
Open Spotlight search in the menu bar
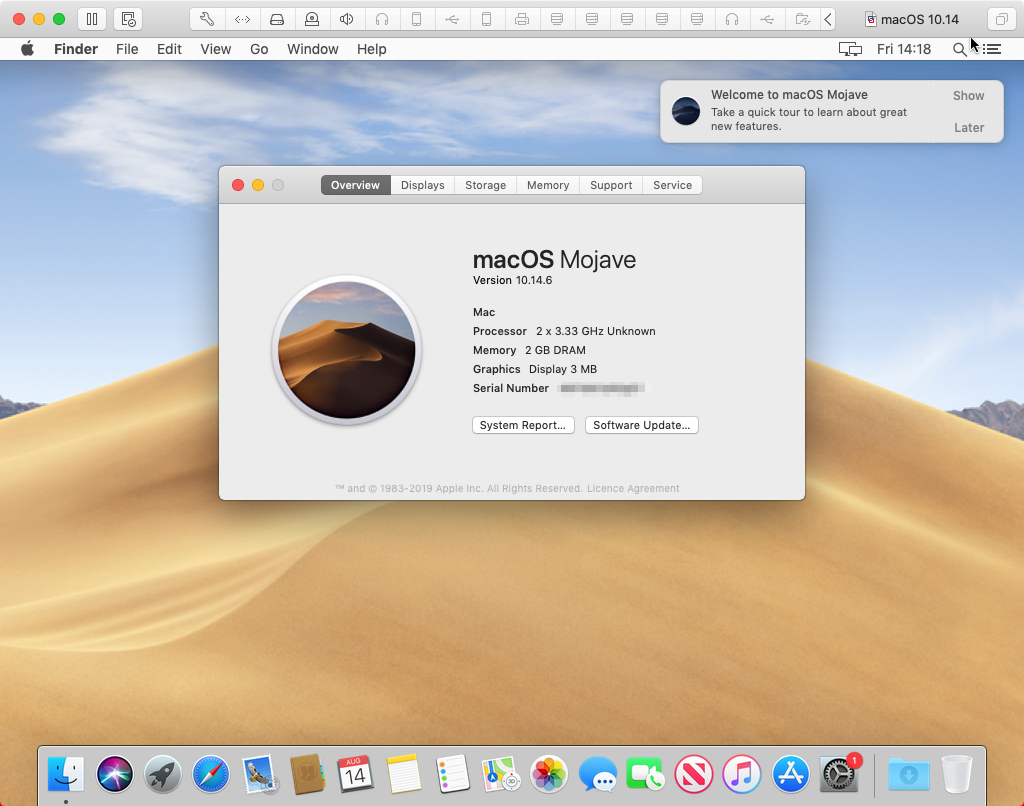961,48
